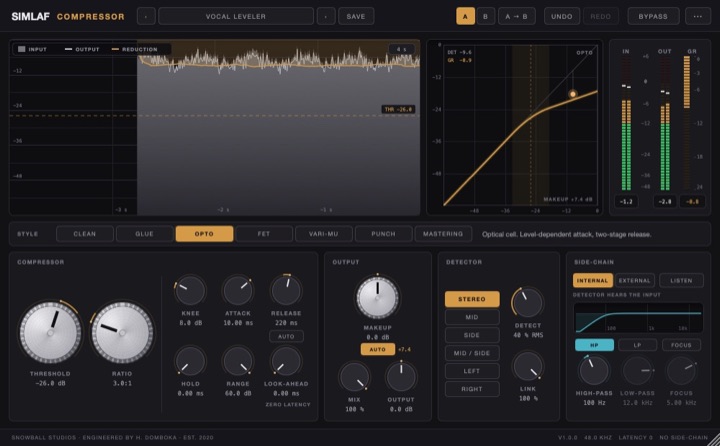Click the FOCUS frequency knob
Viewport: 720px width, 446px height.
pyautogui.click(x=681, y=370)
